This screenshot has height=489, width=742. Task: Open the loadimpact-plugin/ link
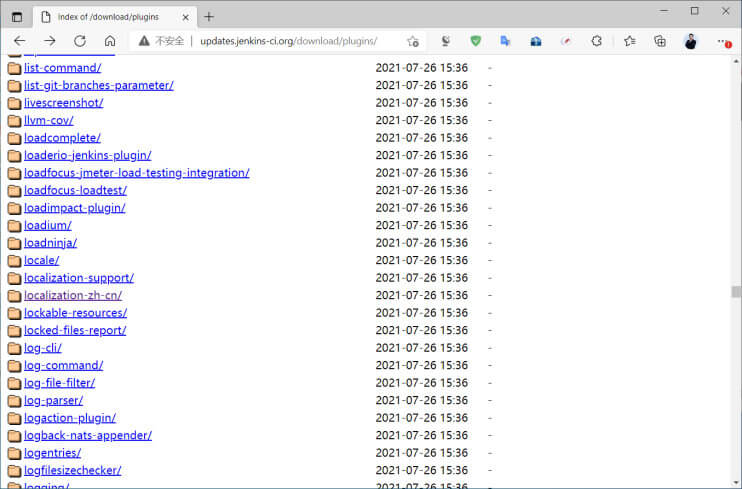[75, 208]
